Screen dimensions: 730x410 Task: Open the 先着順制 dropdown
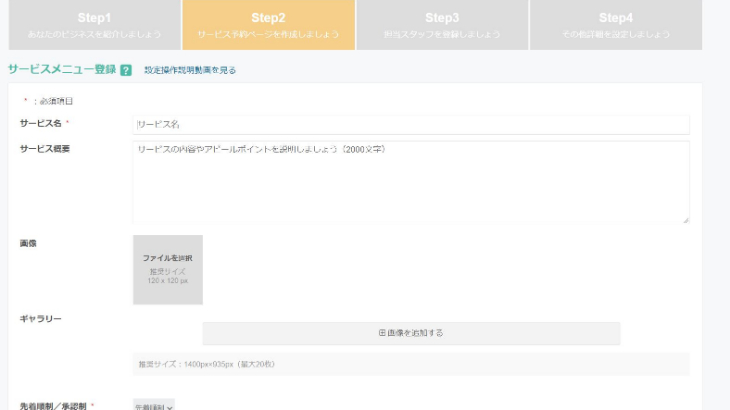tap(154, 405)
